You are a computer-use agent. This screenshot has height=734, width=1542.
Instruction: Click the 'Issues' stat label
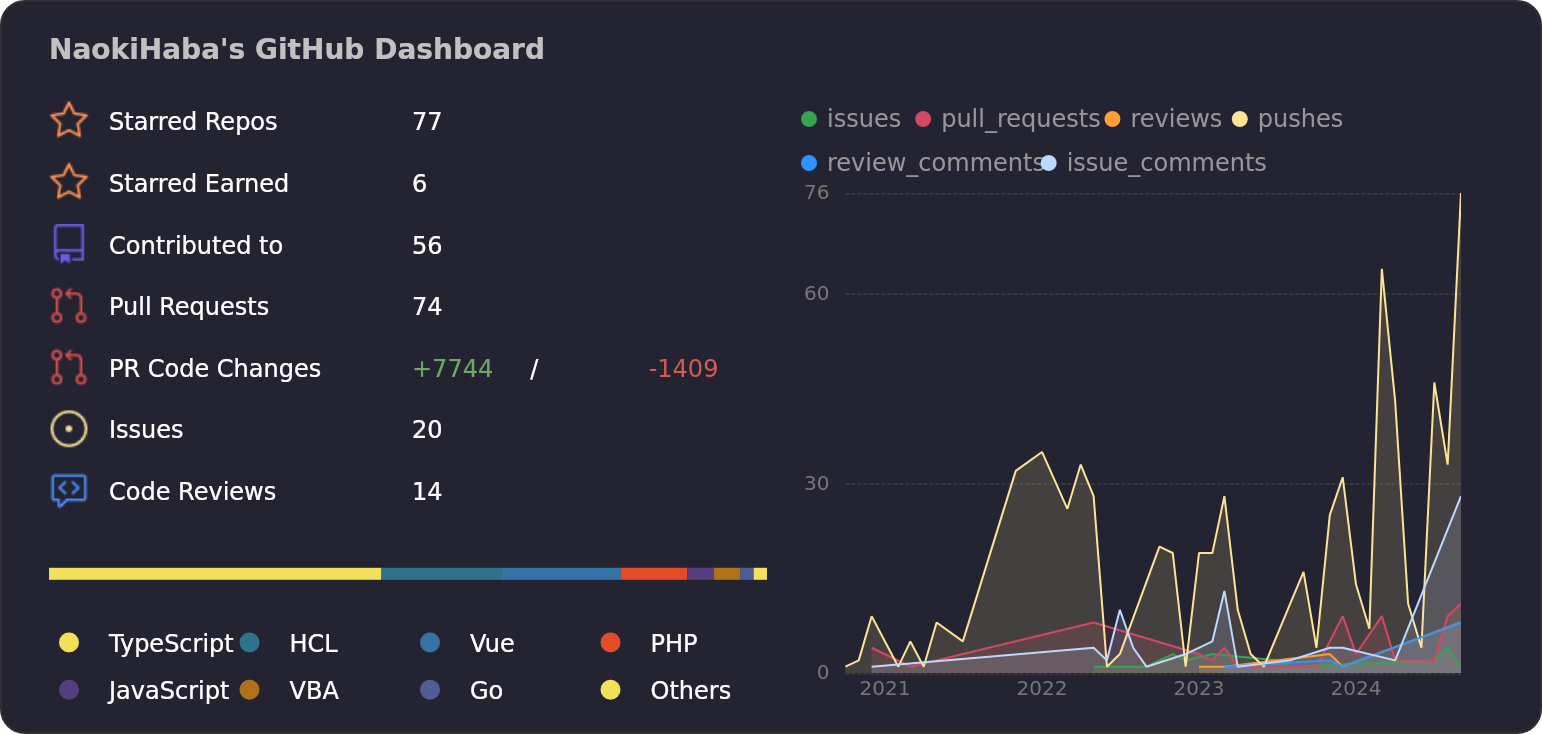(146, 430)
